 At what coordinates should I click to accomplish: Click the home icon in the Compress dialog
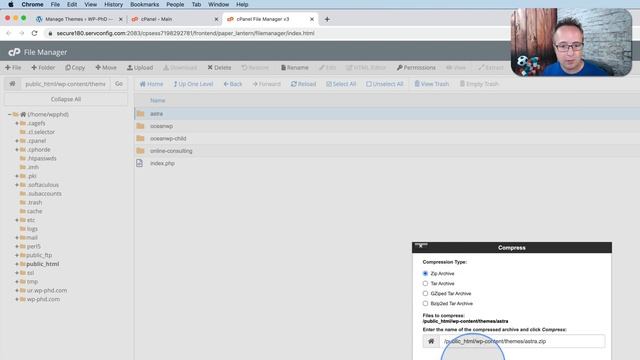coord(431,341)
